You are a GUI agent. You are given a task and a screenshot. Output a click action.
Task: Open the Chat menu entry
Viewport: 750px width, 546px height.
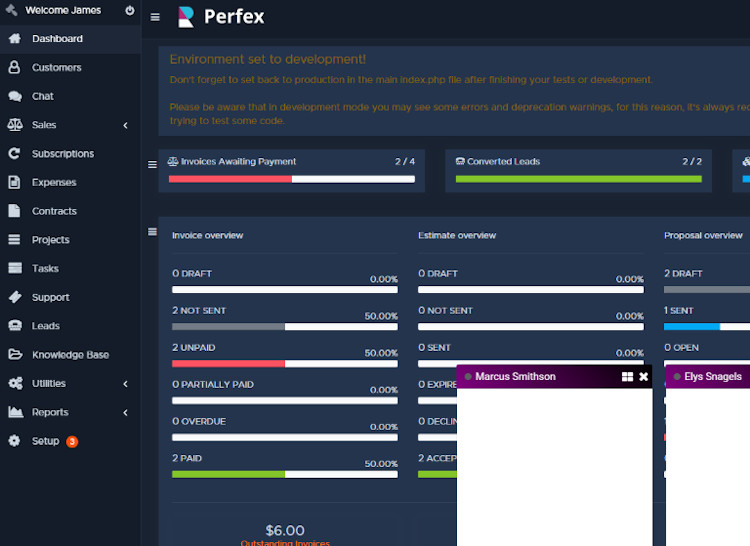pyautogui.click(x=70, y=96)
